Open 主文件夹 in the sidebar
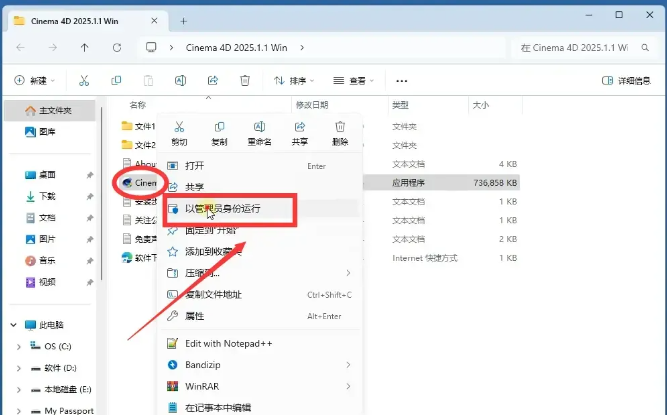Viewport: 667px width, 415px height. pos(49,111)
